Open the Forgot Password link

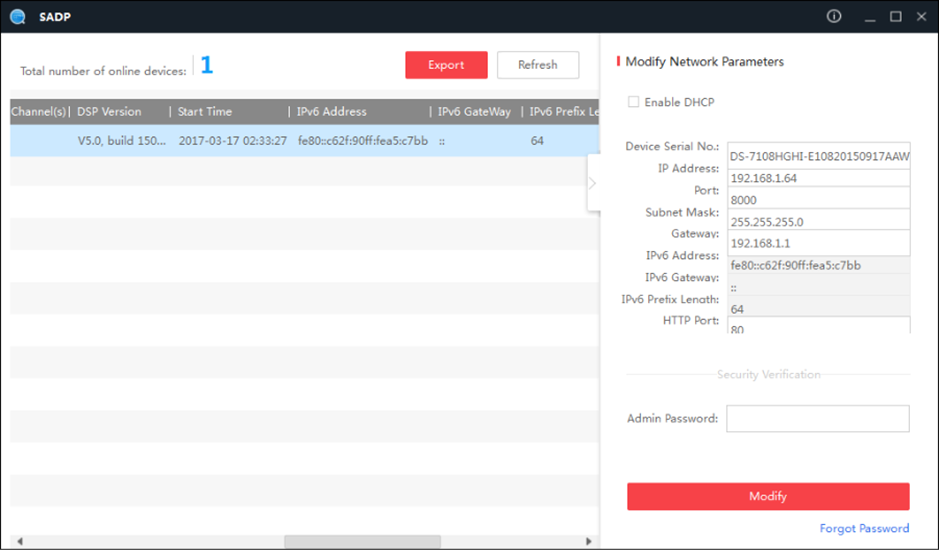tap(864, 528)
